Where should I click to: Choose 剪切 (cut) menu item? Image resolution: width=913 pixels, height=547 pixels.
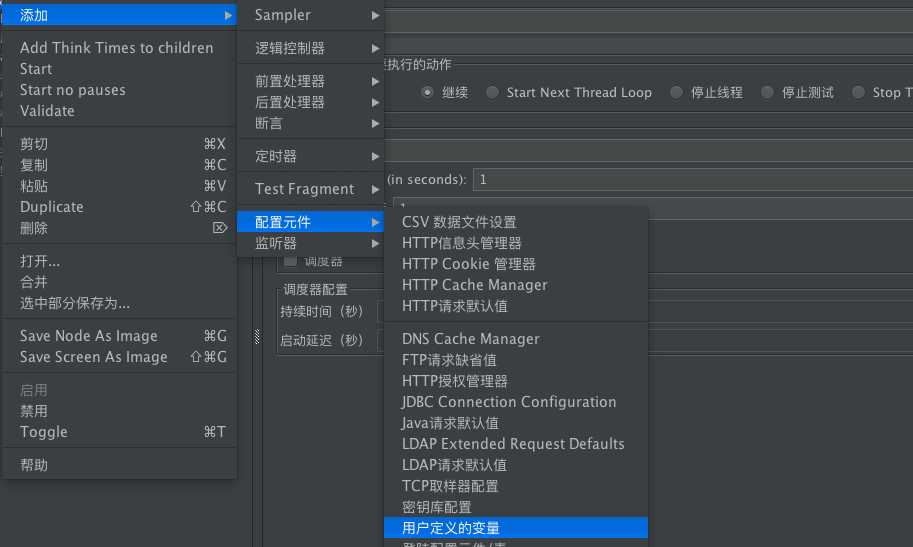tap(119, 144)
